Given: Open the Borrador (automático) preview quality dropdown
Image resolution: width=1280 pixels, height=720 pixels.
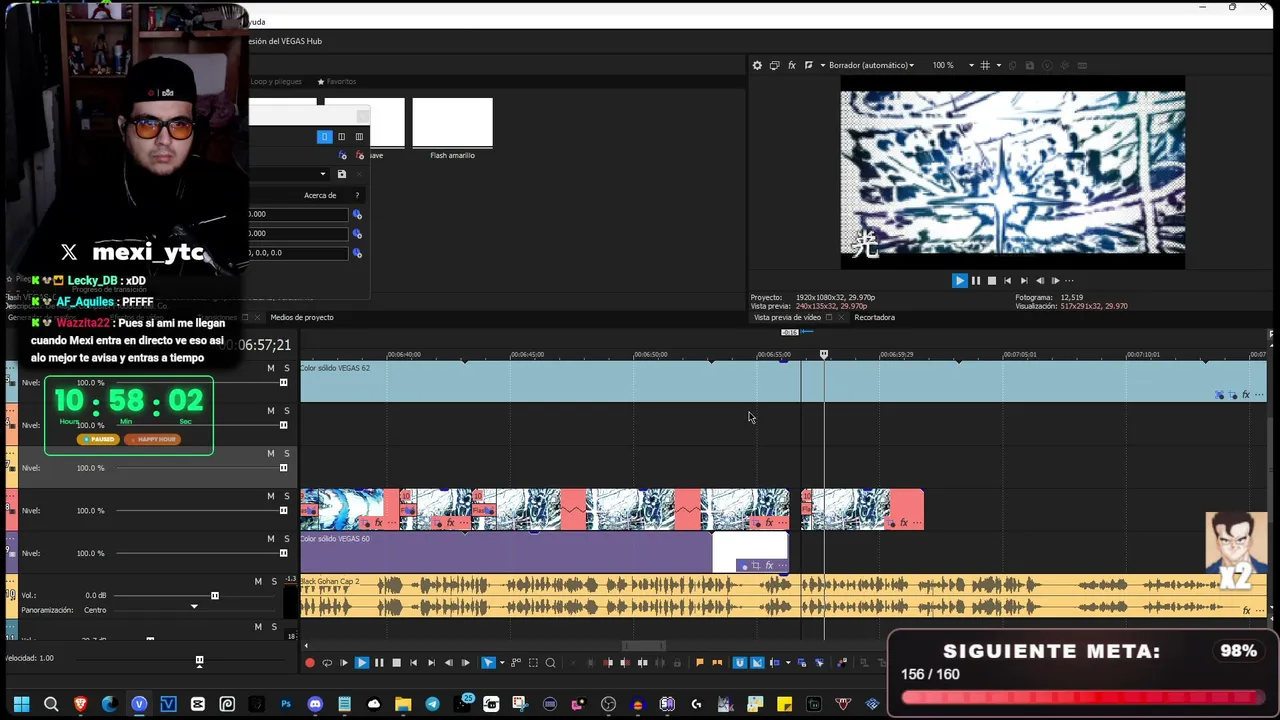Looking at the screenshot, I should (871, 66).
